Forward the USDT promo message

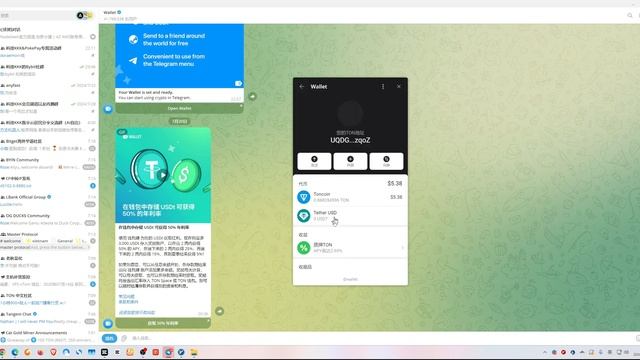tap(220, 311)
